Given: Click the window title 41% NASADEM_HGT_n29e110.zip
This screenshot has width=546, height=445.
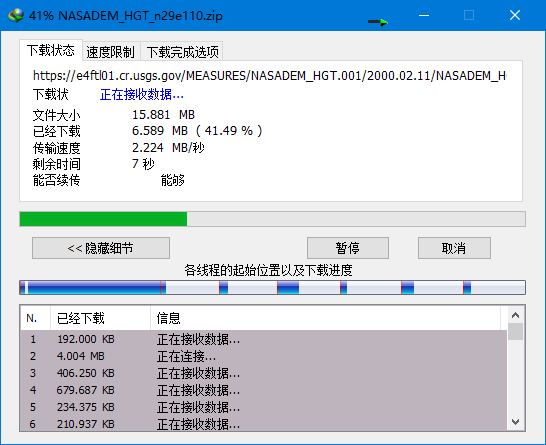Looking at the screenshot, I should (x=126, y=16).
